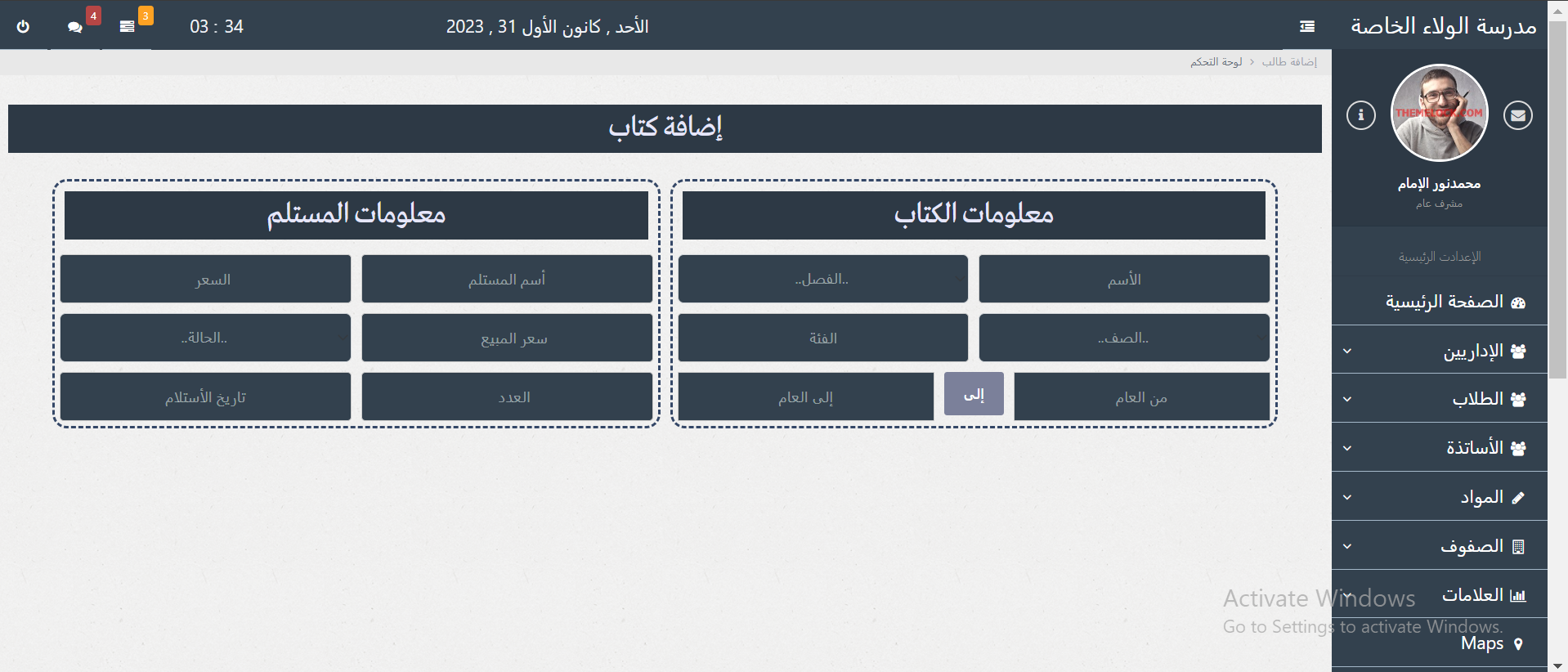Image resolution: width=1568 pixels, height=672 pixels.
Task: Open the chat messages icon with badge 4
Action: tap(75, 26)
